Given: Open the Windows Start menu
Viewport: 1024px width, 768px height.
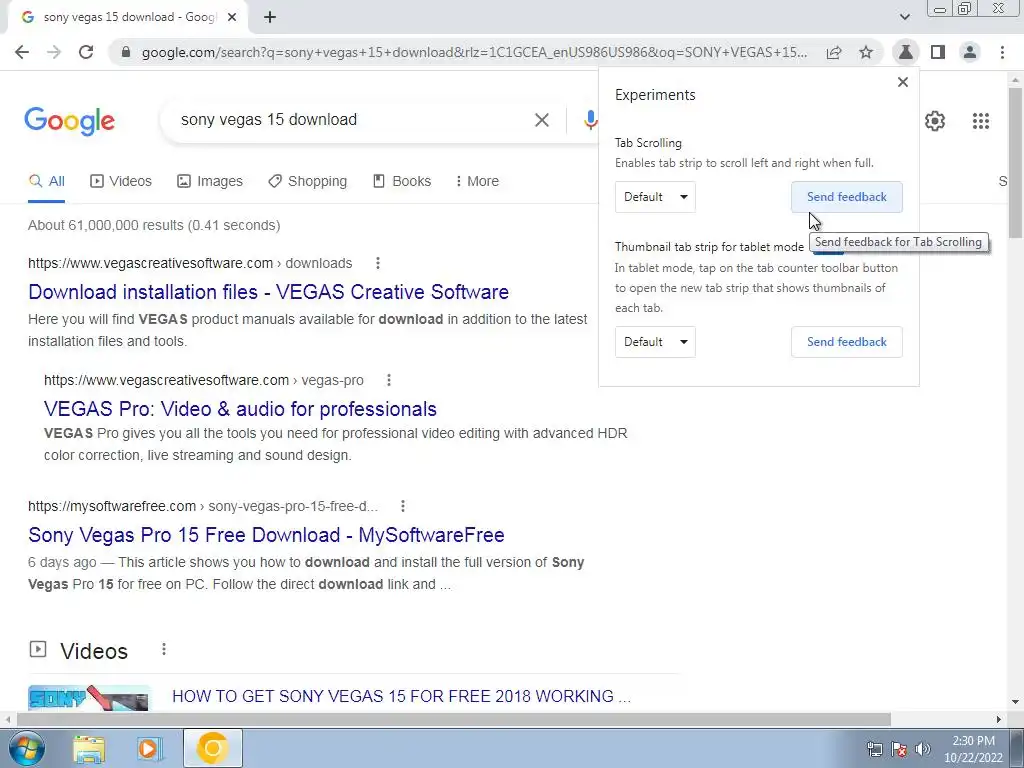Looking at the screenshot, I should [26, 748].
